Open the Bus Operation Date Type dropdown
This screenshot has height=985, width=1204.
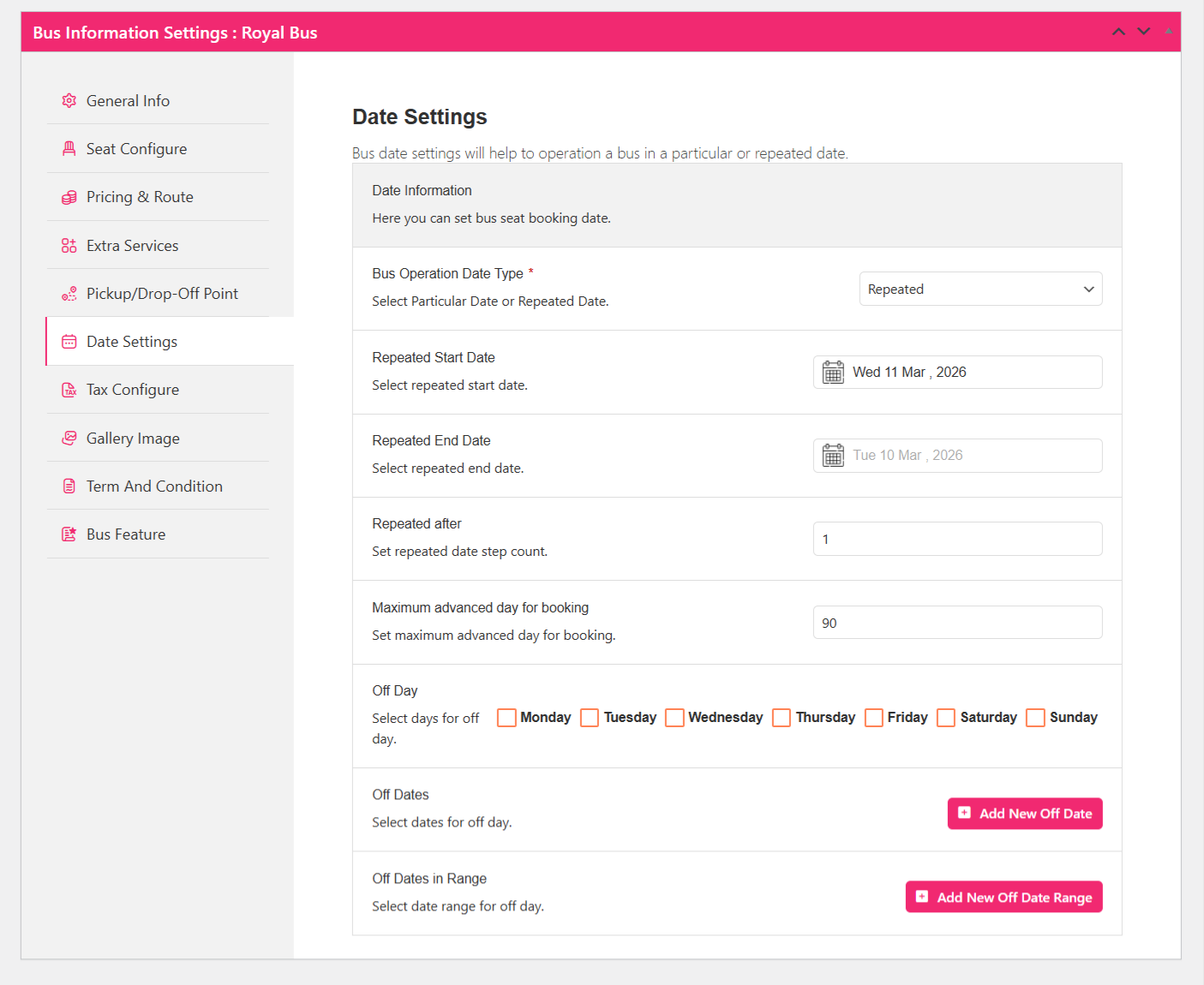980,290
